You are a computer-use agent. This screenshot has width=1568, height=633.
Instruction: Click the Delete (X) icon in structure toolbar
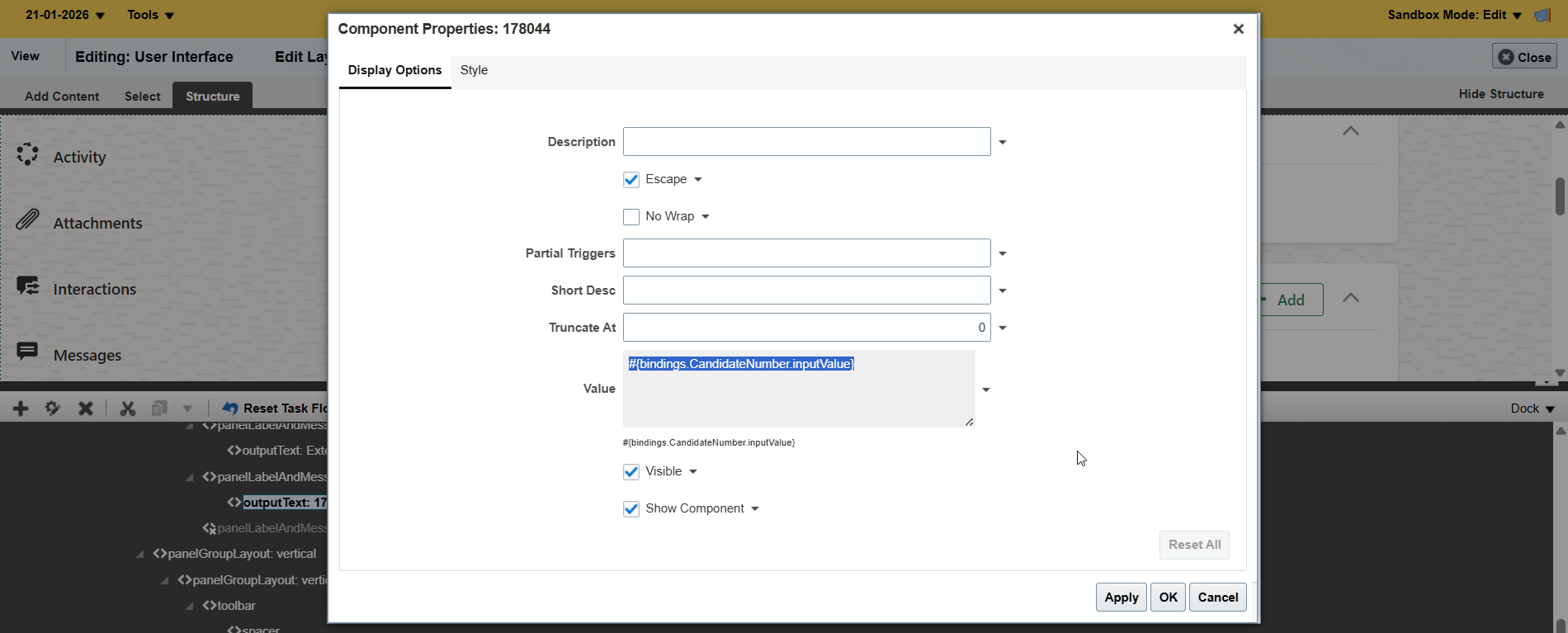[x=86, y=409]
